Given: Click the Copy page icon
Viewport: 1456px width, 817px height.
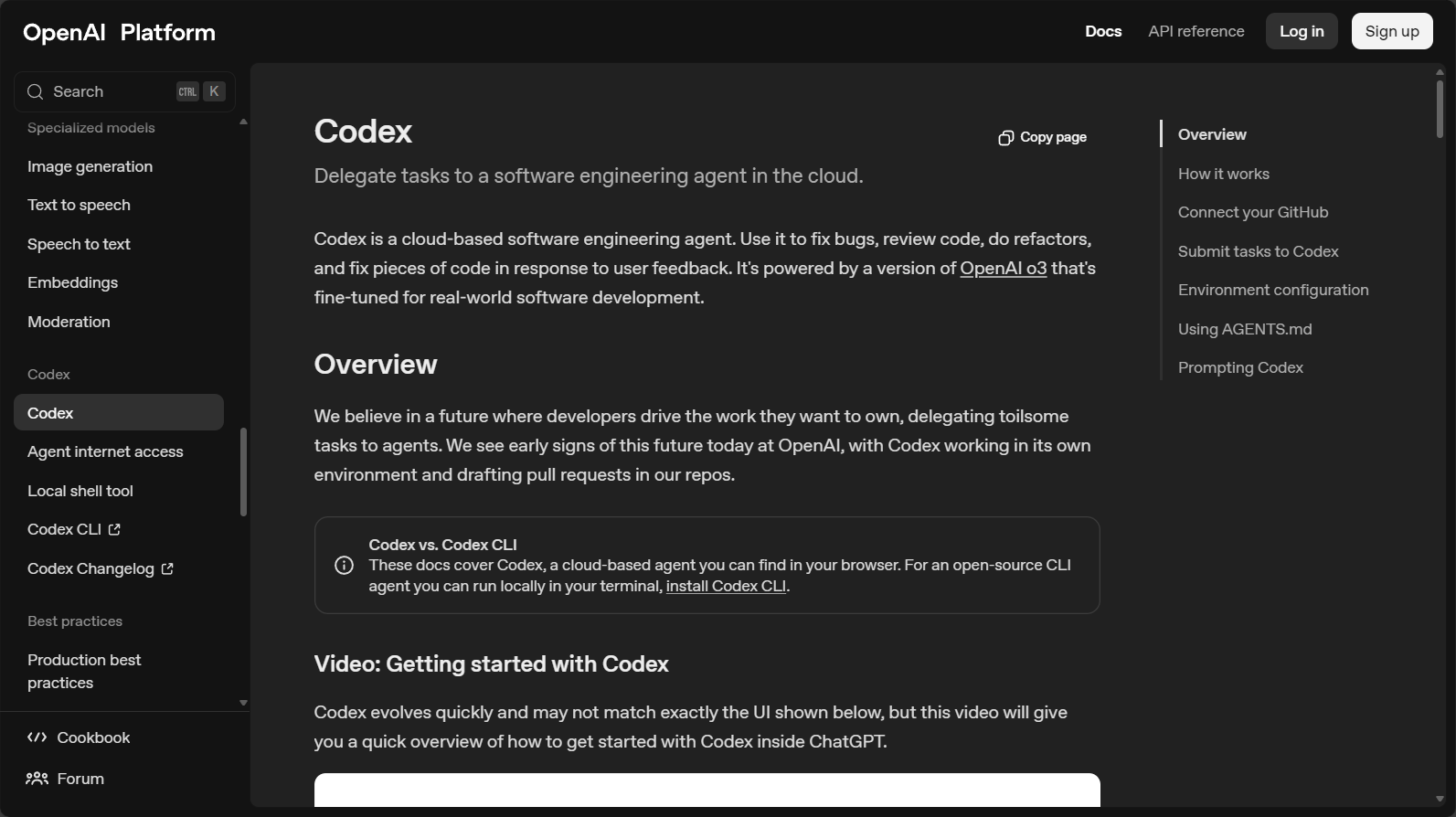Looking at the screenshot, I should coord(1005,137).
